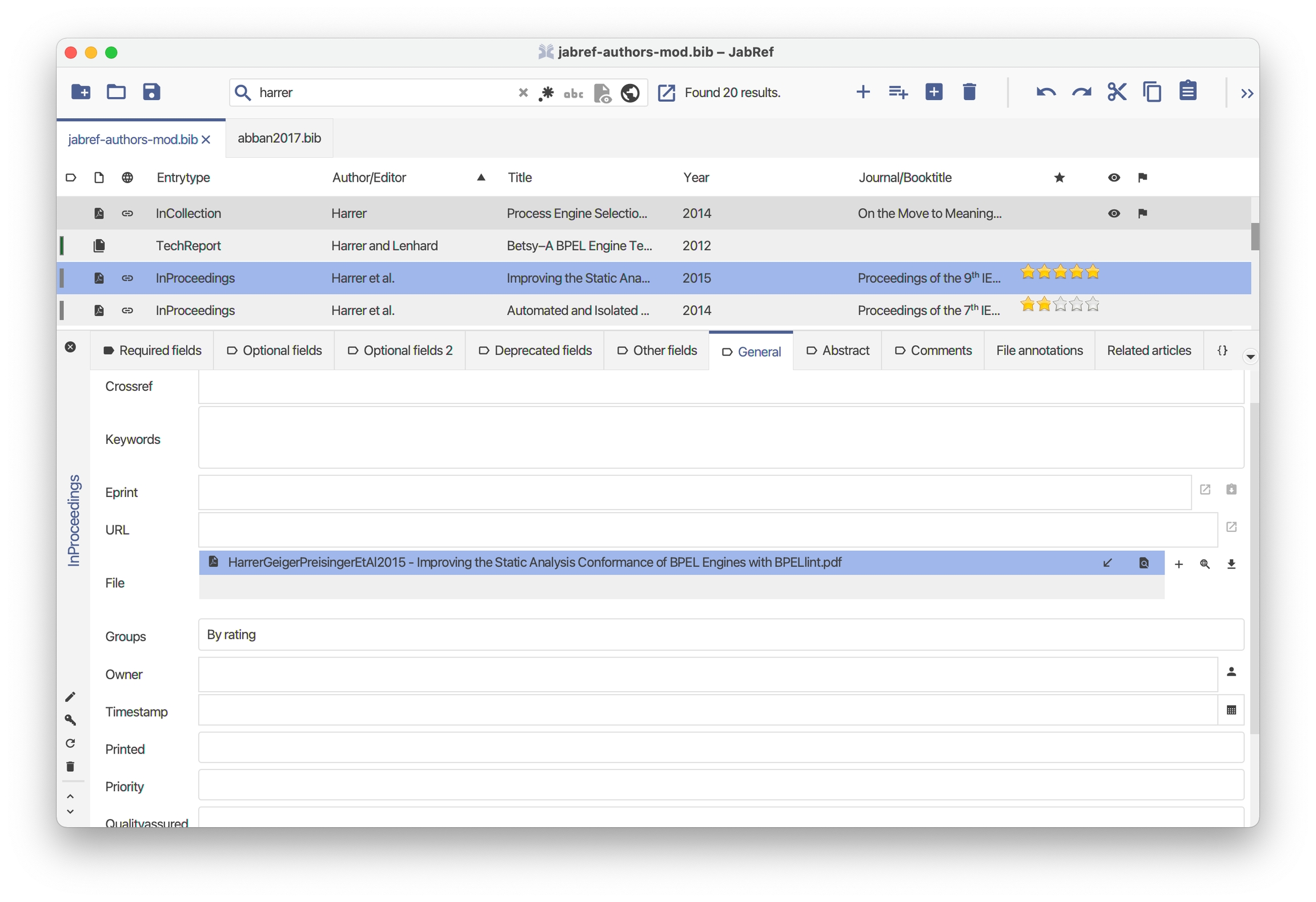Close the jabref-authors-mod.bib tab

(206, 139)
